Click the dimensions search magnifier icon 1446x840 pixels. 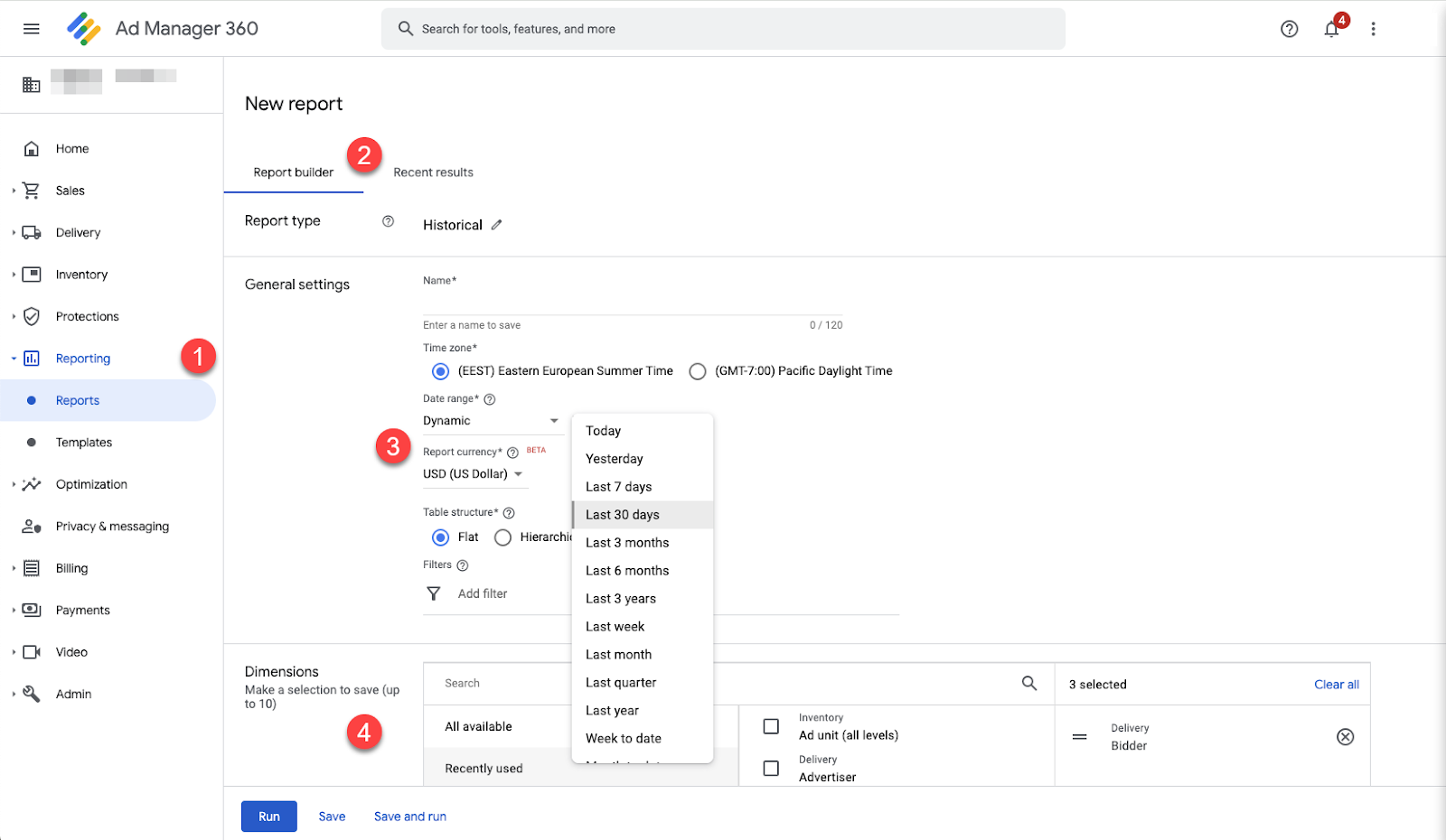point(1029,684)
